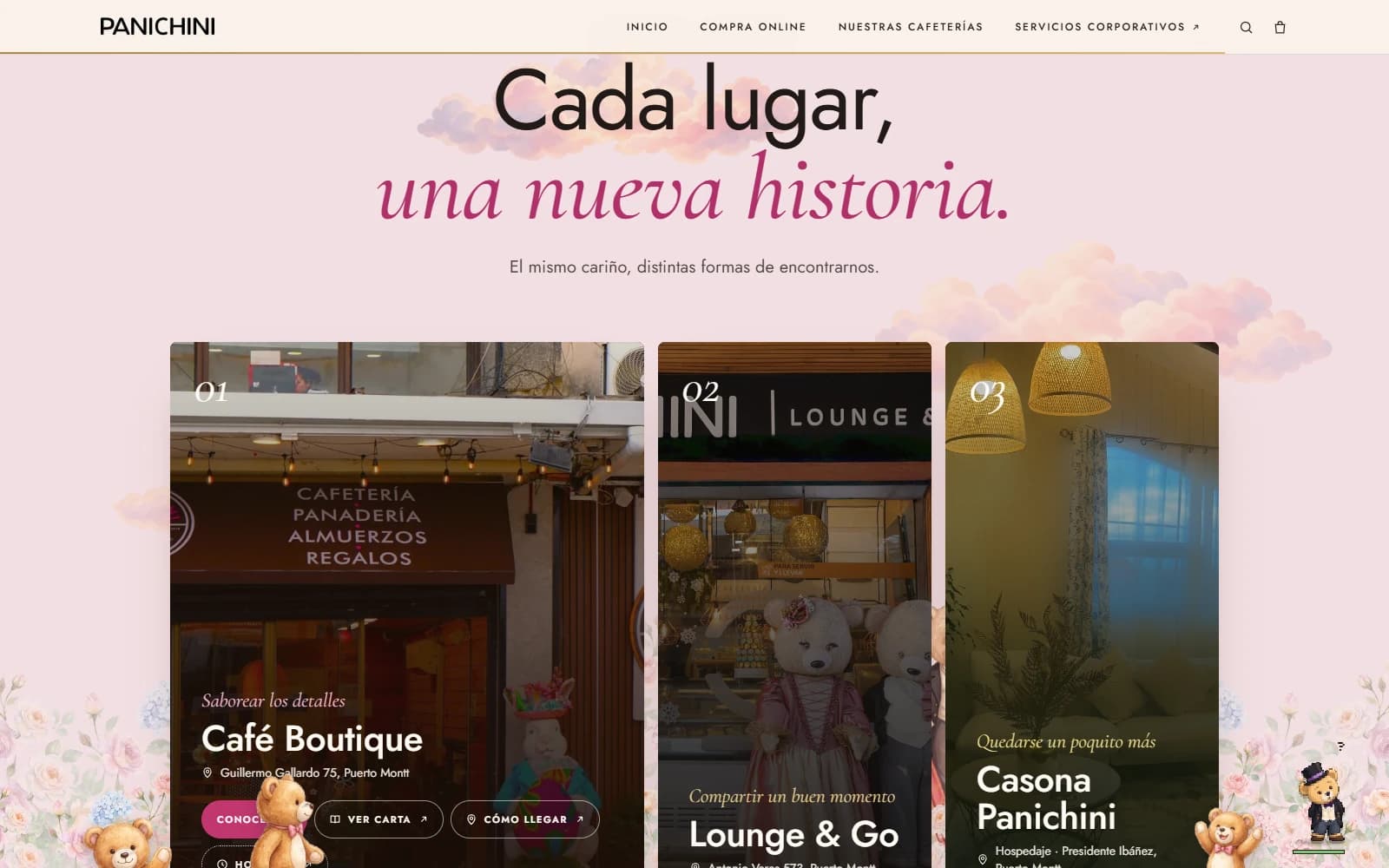The image size is (1389, 868).
Task: Click location pin beside Hospedaje Presidente Ibáñez
Action: point(983,859)
